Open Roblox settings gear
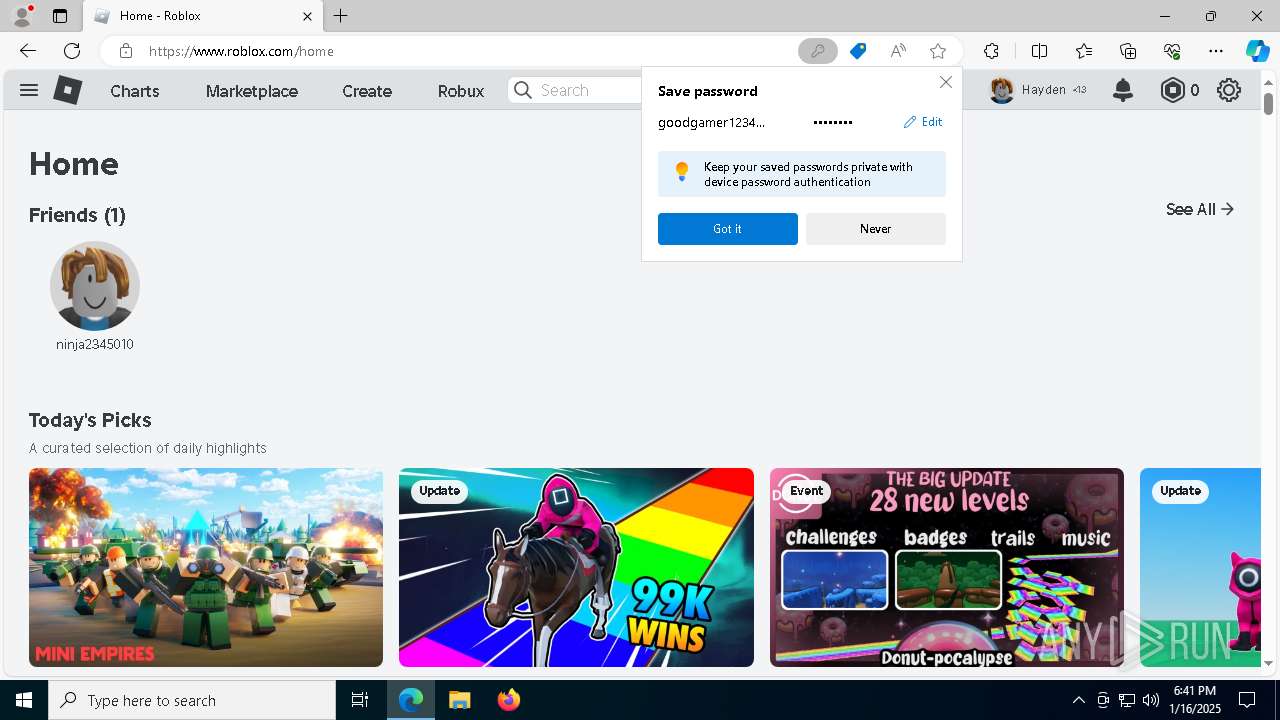This screenshot has width=1280, height=720. (1229, 90)
